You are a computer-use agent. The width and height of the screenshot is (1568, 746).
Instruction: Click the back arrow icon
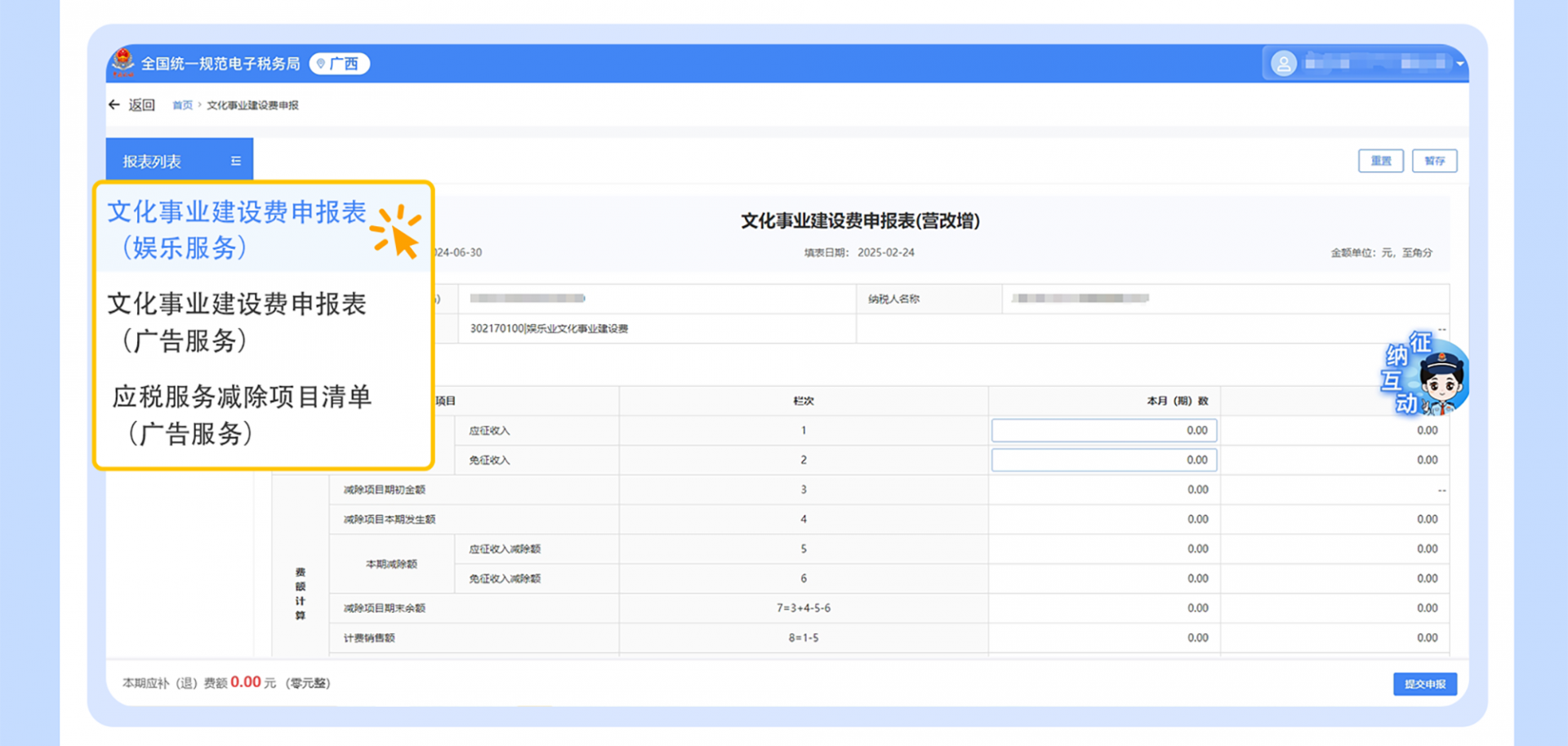pos(114,104)
